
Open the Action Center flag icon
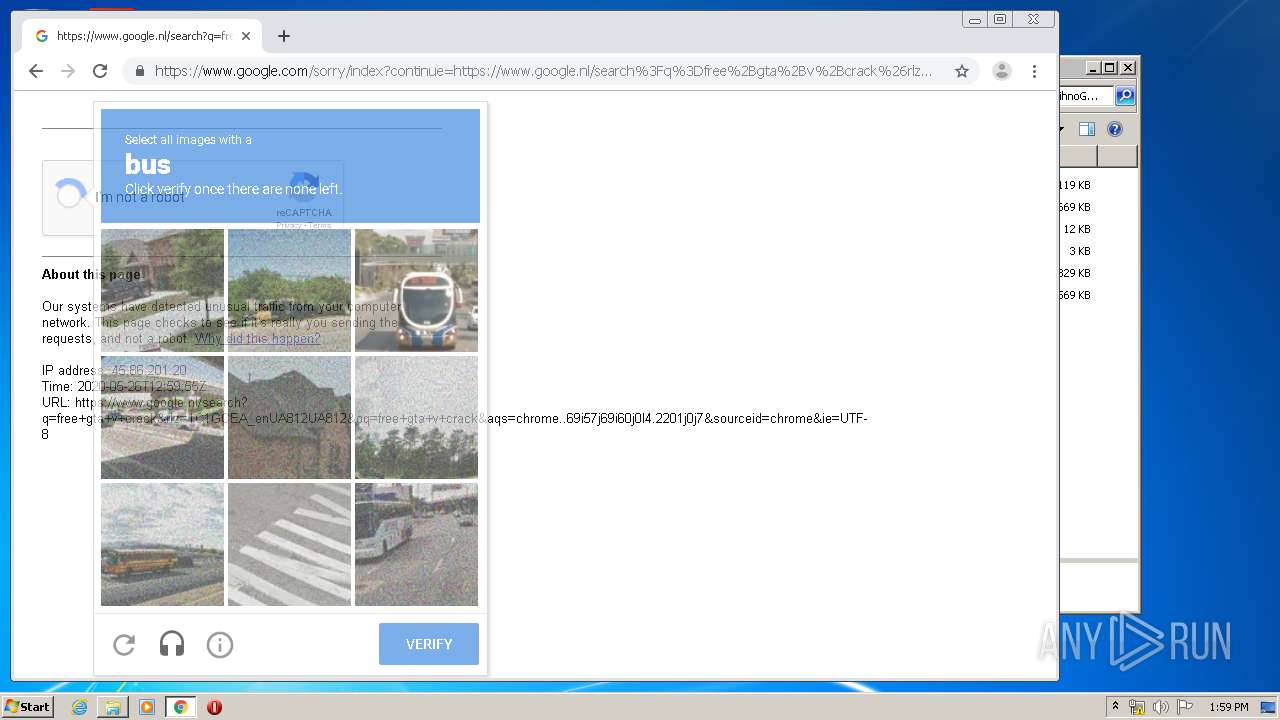1185,707
